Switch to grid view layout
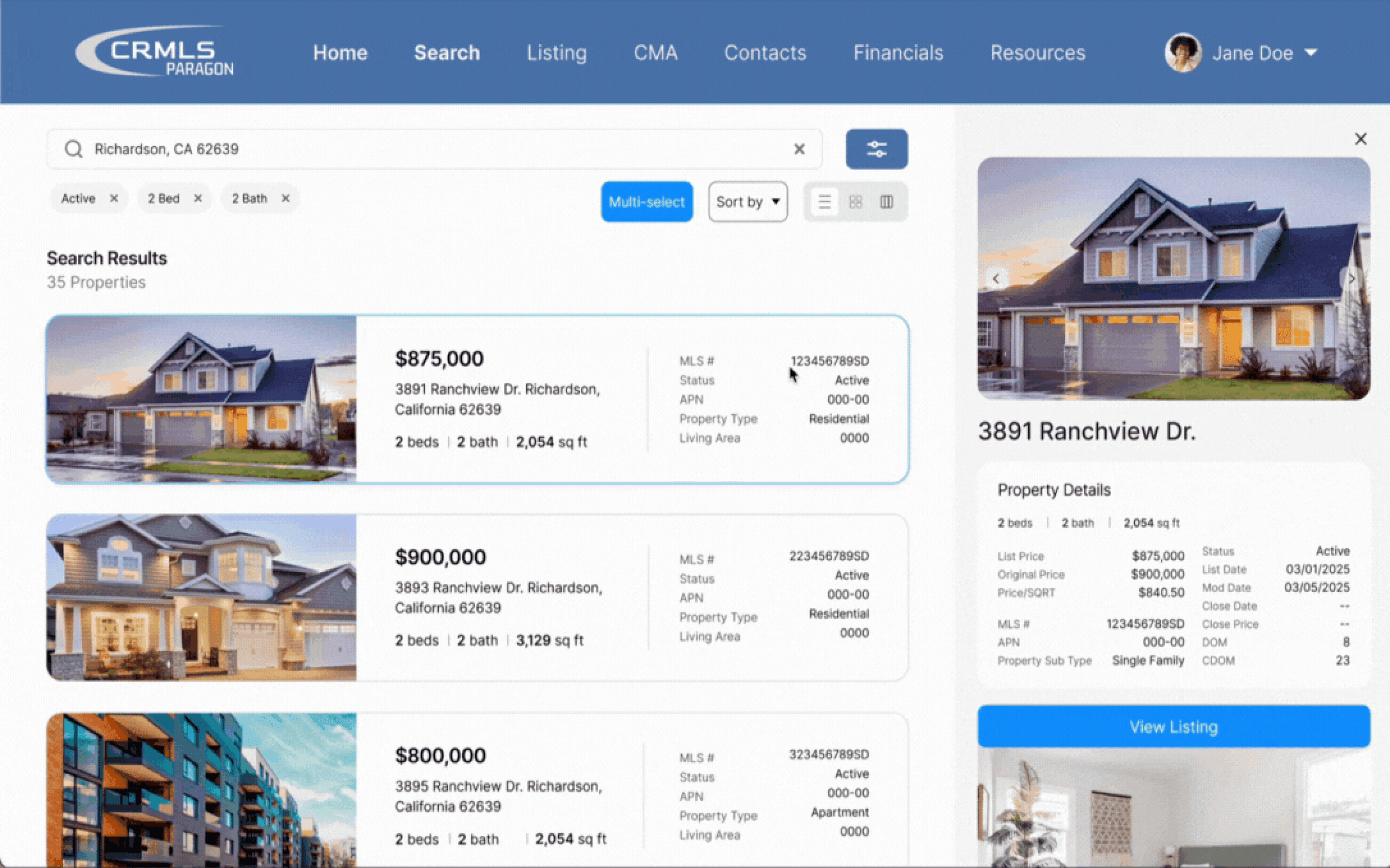 click(855, 202)
